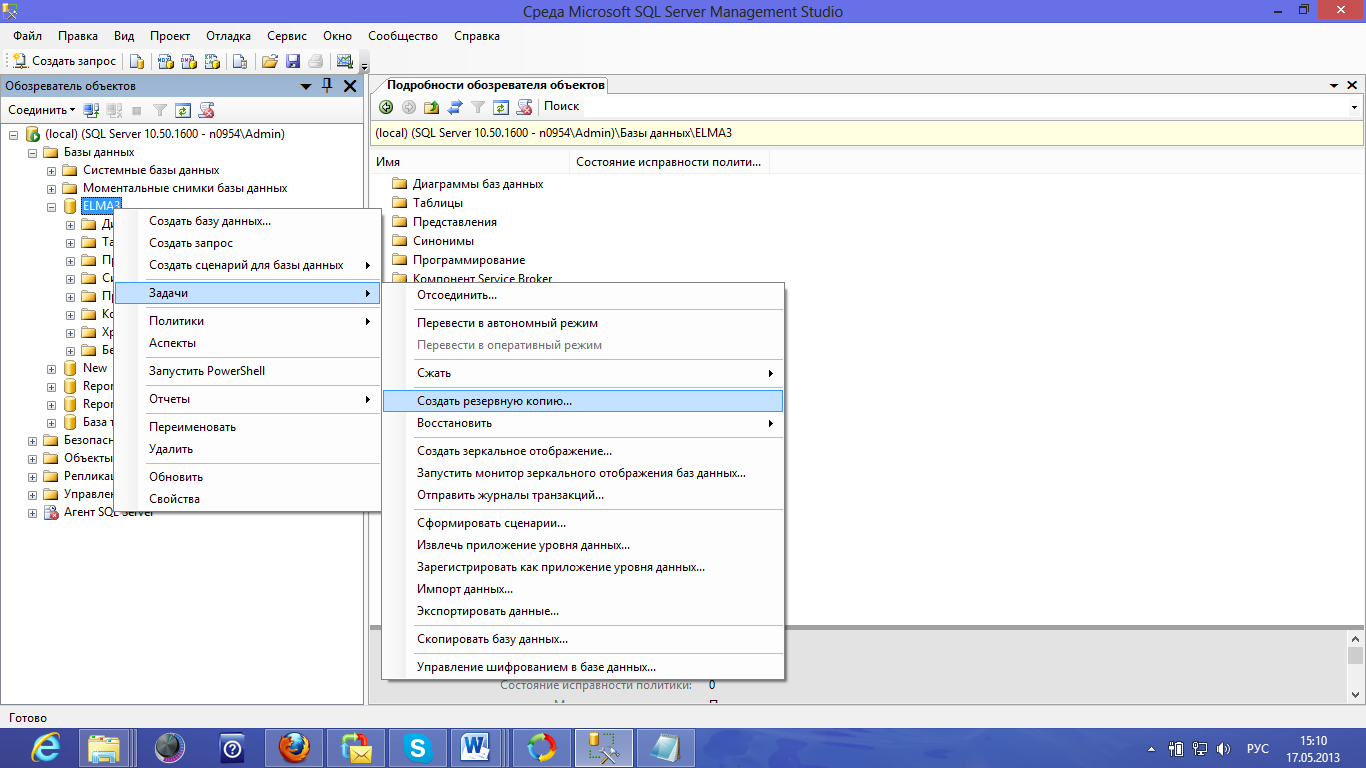
Task: Click the Создать запрос toolbar button
Action: [x=64, y=61]
